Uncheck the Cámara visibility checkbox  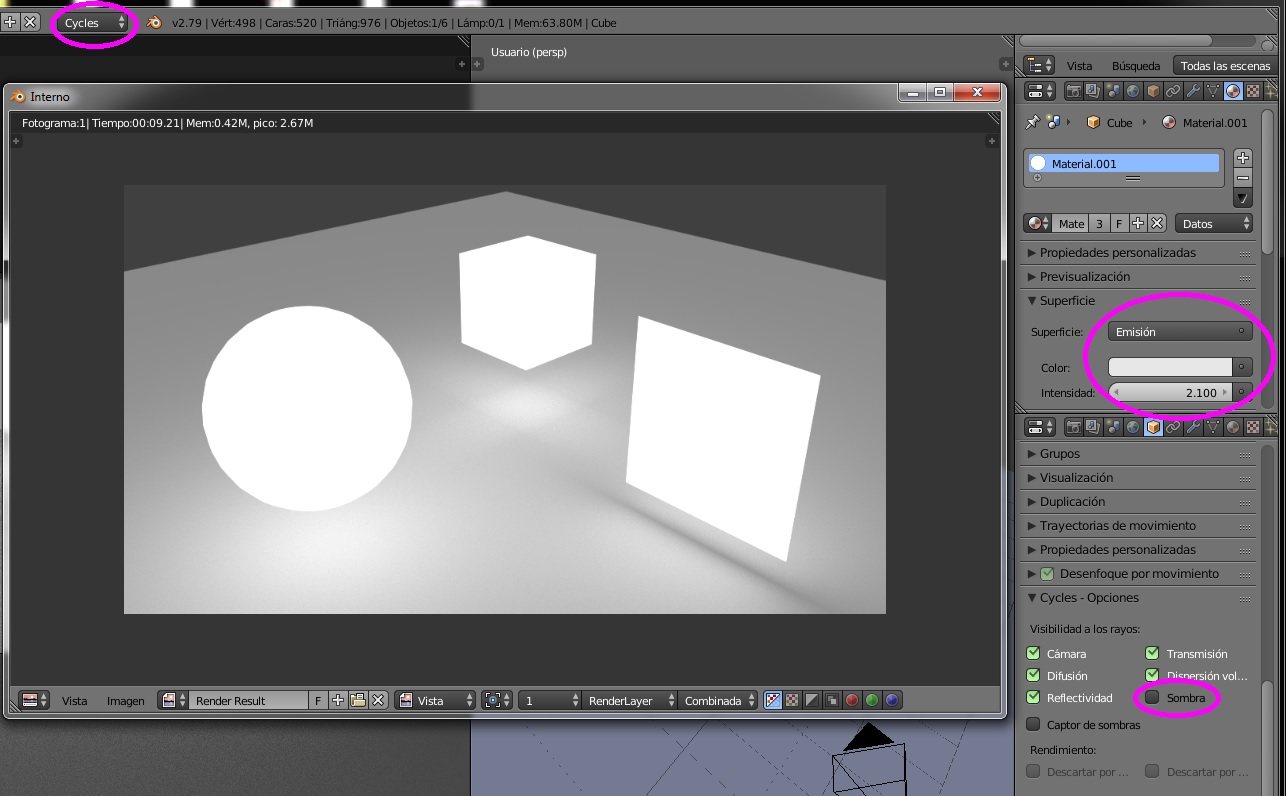(1034, 653)
